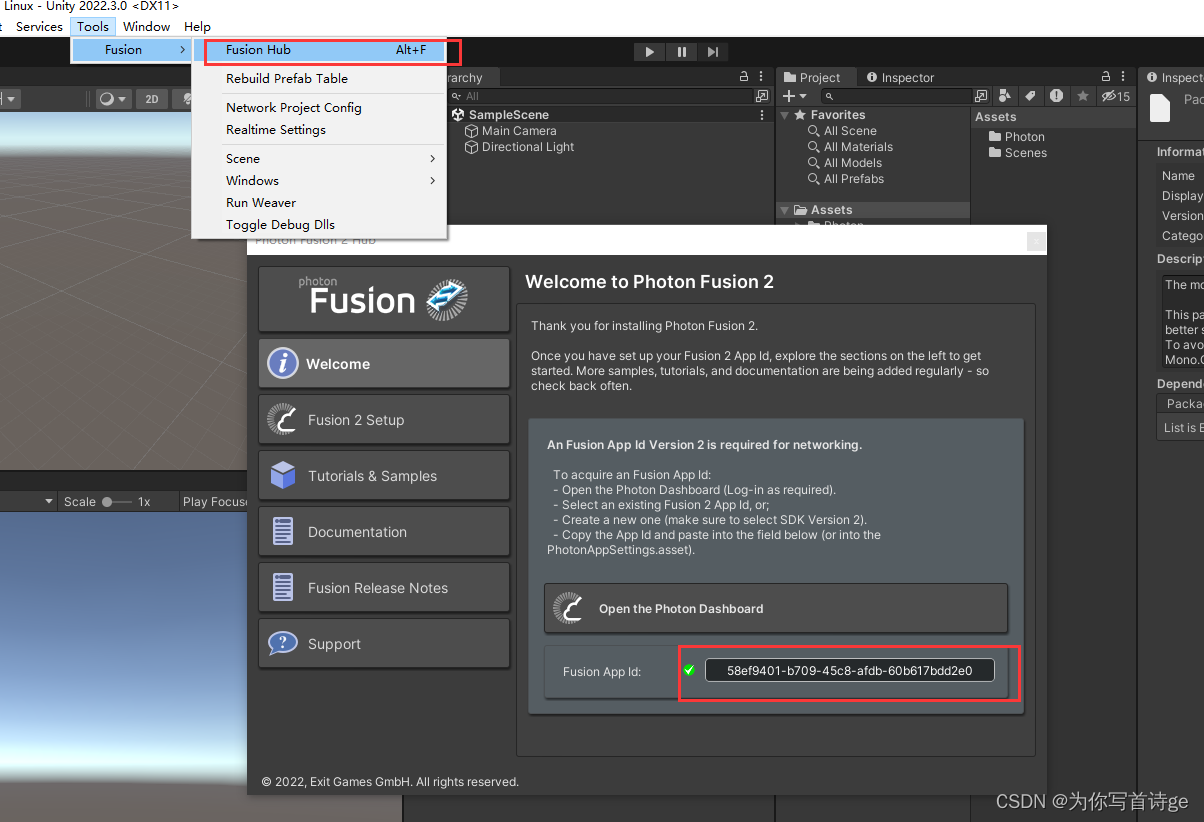The height and width of the screenshot is (822, 1204).
Task: Select All Models saved search
Action: tap(853, 163)
